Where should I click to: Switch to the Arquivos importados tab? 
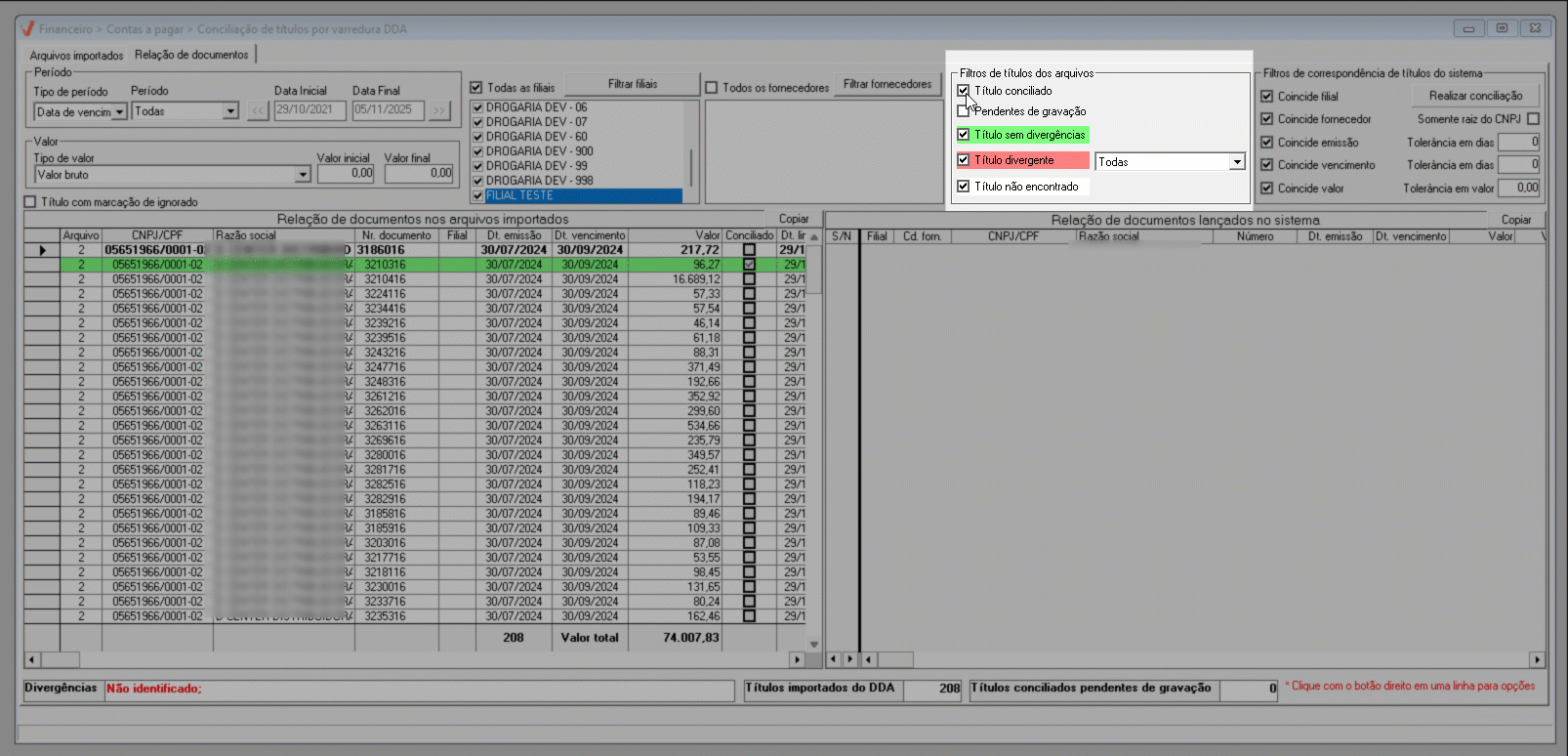[x=76, y=56]
